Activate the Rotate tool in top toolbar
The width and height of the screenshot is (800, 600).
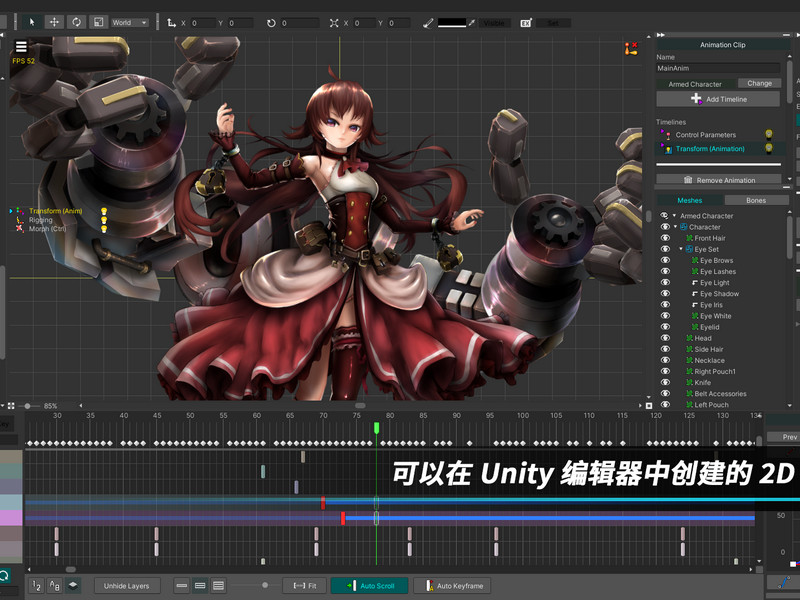[x=77, y=22]
